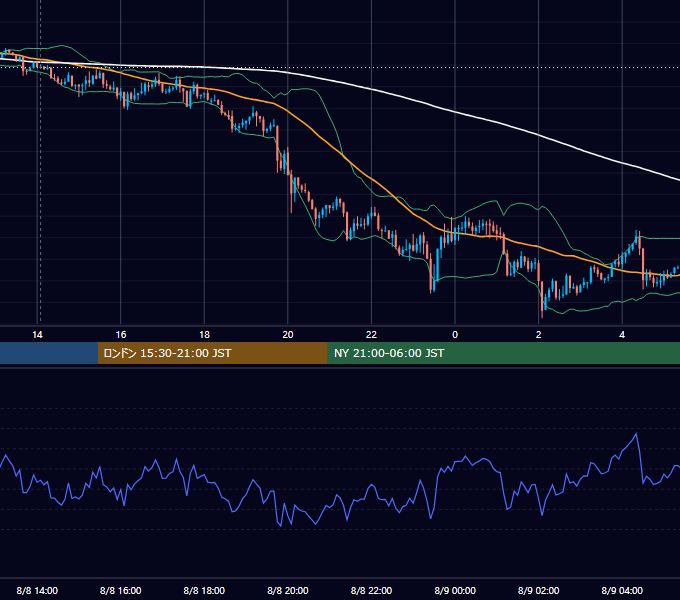Click the 2 hour label on price chart axis
The image size is (680, 600).
(539, 335)
